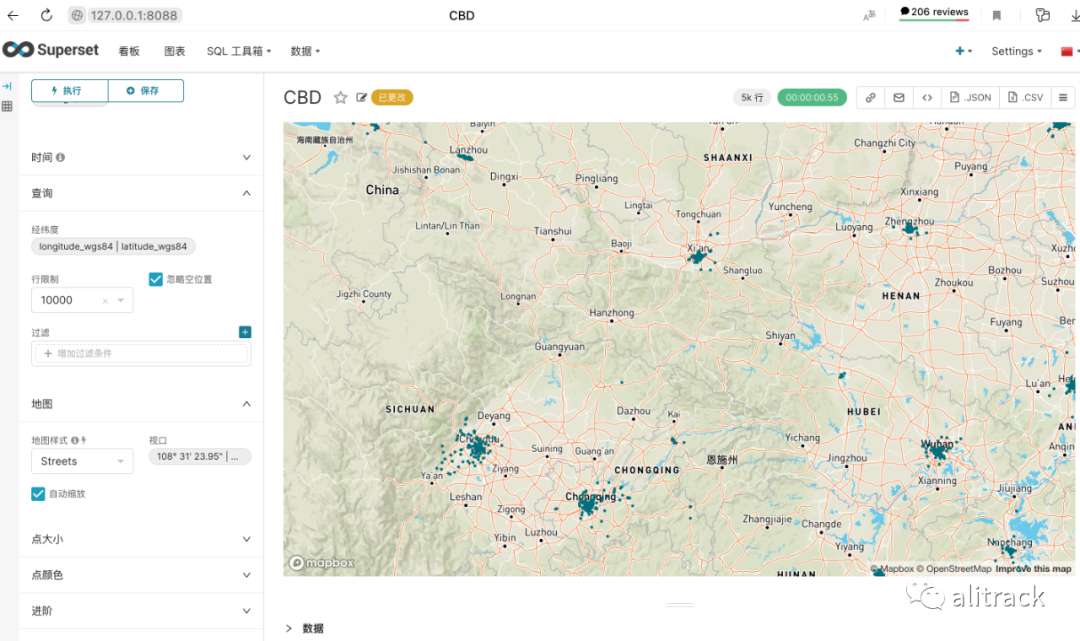Image resolution: width=1080 pixels, height=641 pixels.
Task: Click the blue plus icon beside 过滤
Action: (245, 332)
